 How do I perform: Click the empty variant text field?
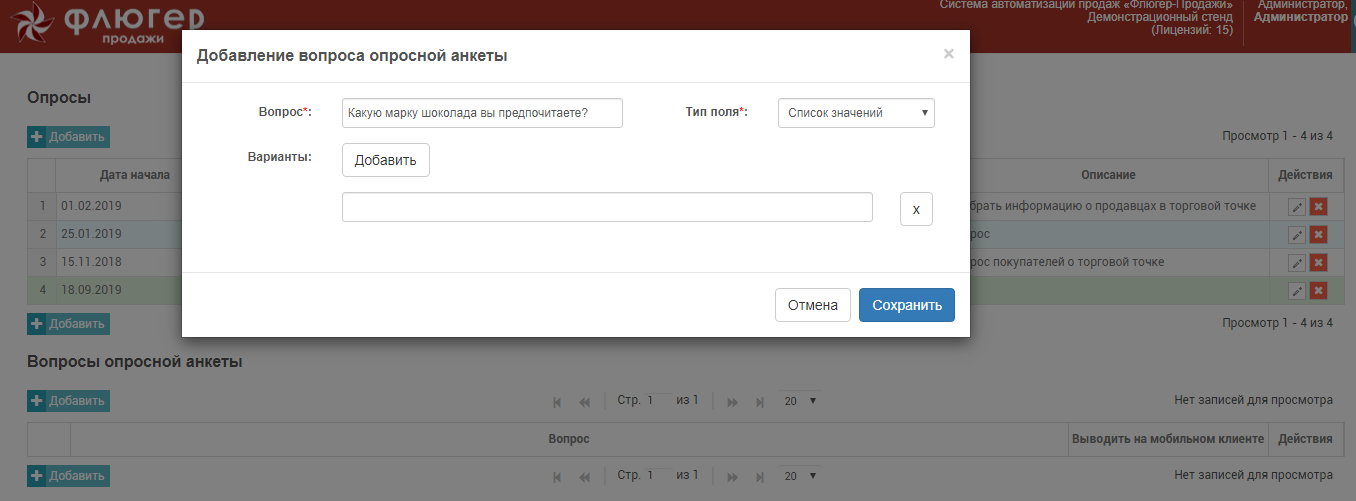click(607, 207)
